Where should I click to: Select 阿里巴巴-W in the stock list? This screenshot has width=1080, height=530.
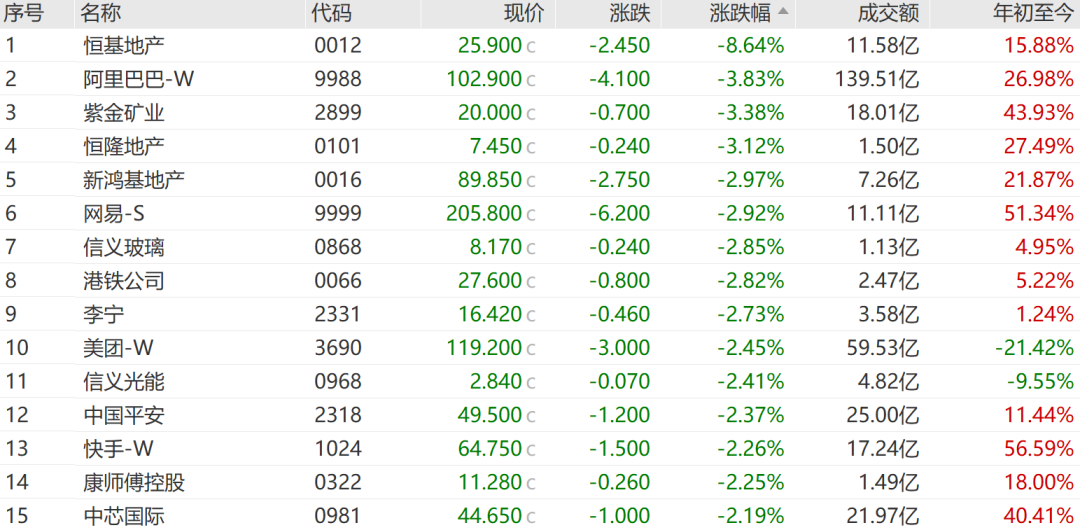pyautogui.click(x=138, y=79)
